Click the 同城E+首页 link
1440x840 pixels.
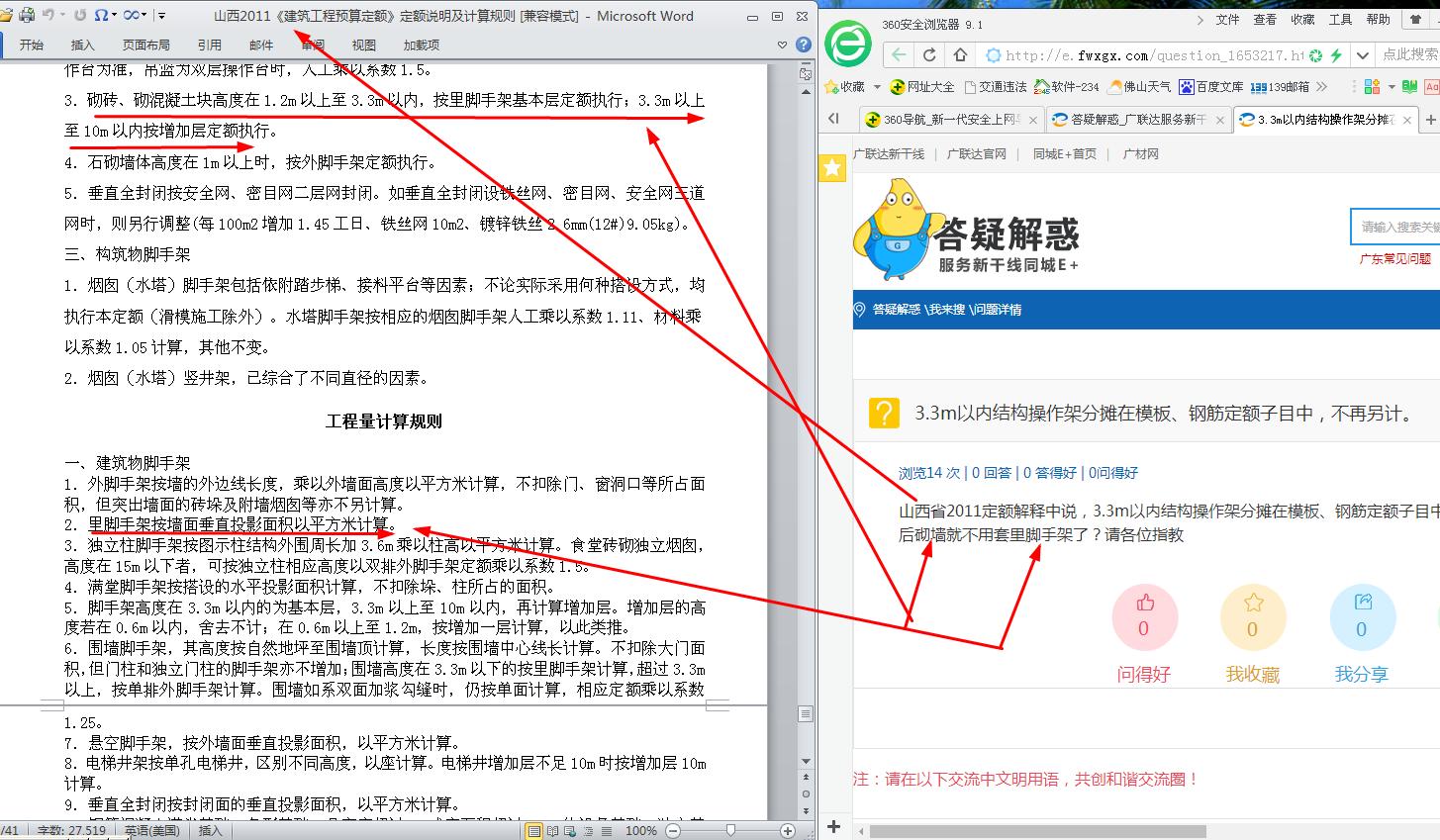(1065, 154)
